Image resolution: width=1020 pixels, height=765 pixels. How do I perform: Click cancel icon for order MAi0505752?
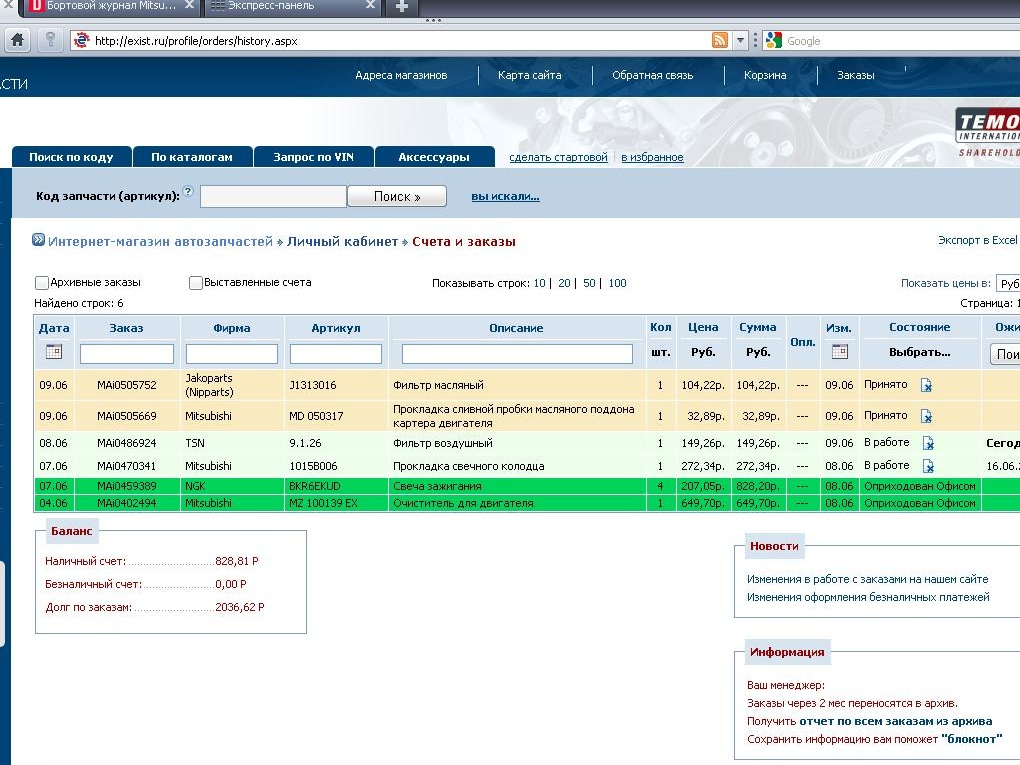pos(926,385)
